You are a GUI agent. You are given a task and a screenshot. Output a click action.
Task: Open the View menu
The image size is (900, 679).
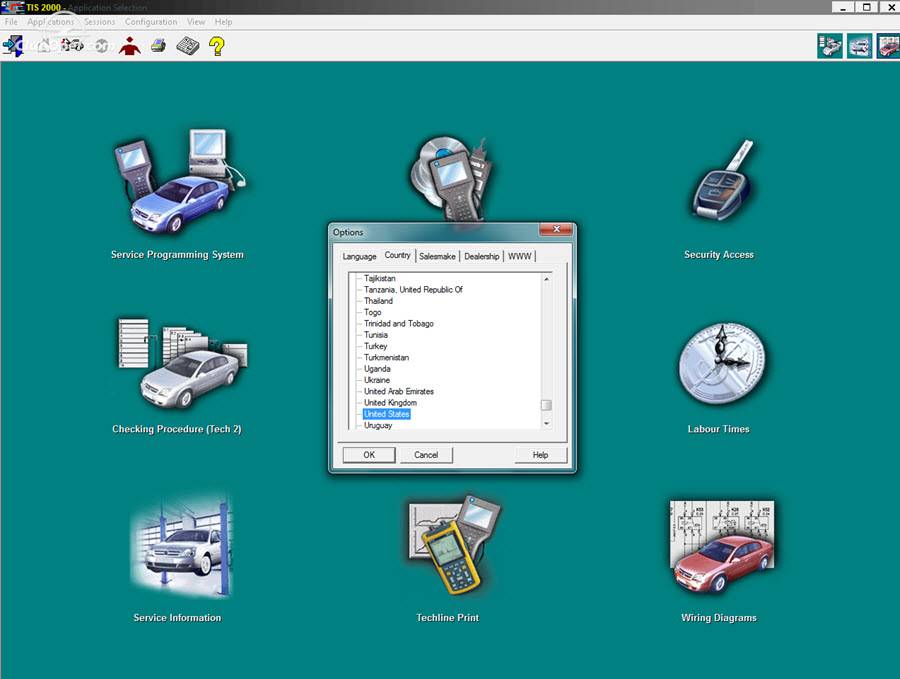[196, 22]
